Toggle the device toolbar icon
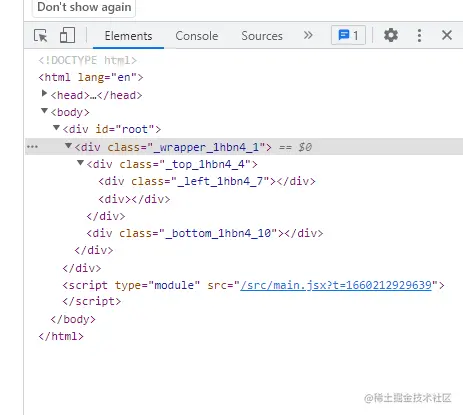Viewport: 463px width, 415px height. click(67, 35)
